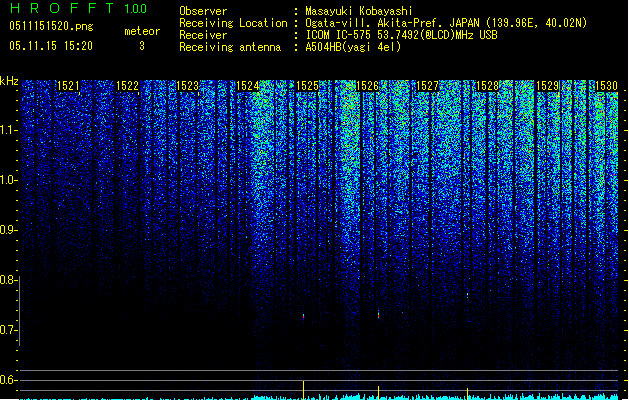Click the 1530 time marker
Screen dimensions: 629x400
607,86
